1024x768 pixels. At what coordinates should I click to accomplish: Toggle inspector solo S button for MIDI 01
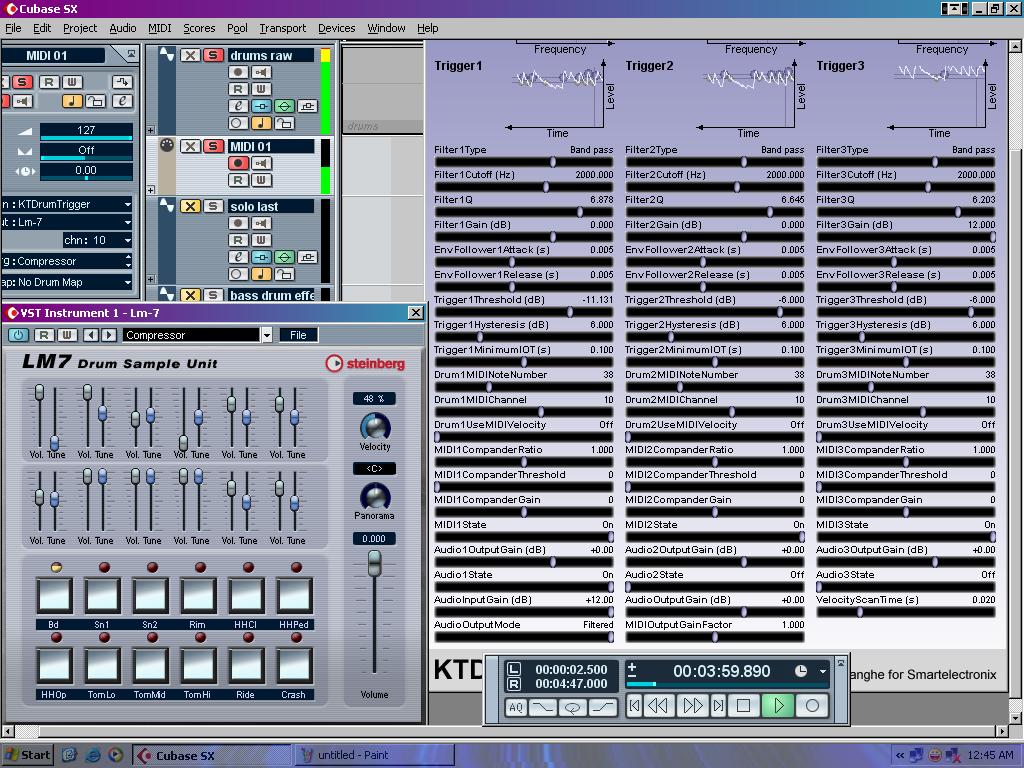22,82
